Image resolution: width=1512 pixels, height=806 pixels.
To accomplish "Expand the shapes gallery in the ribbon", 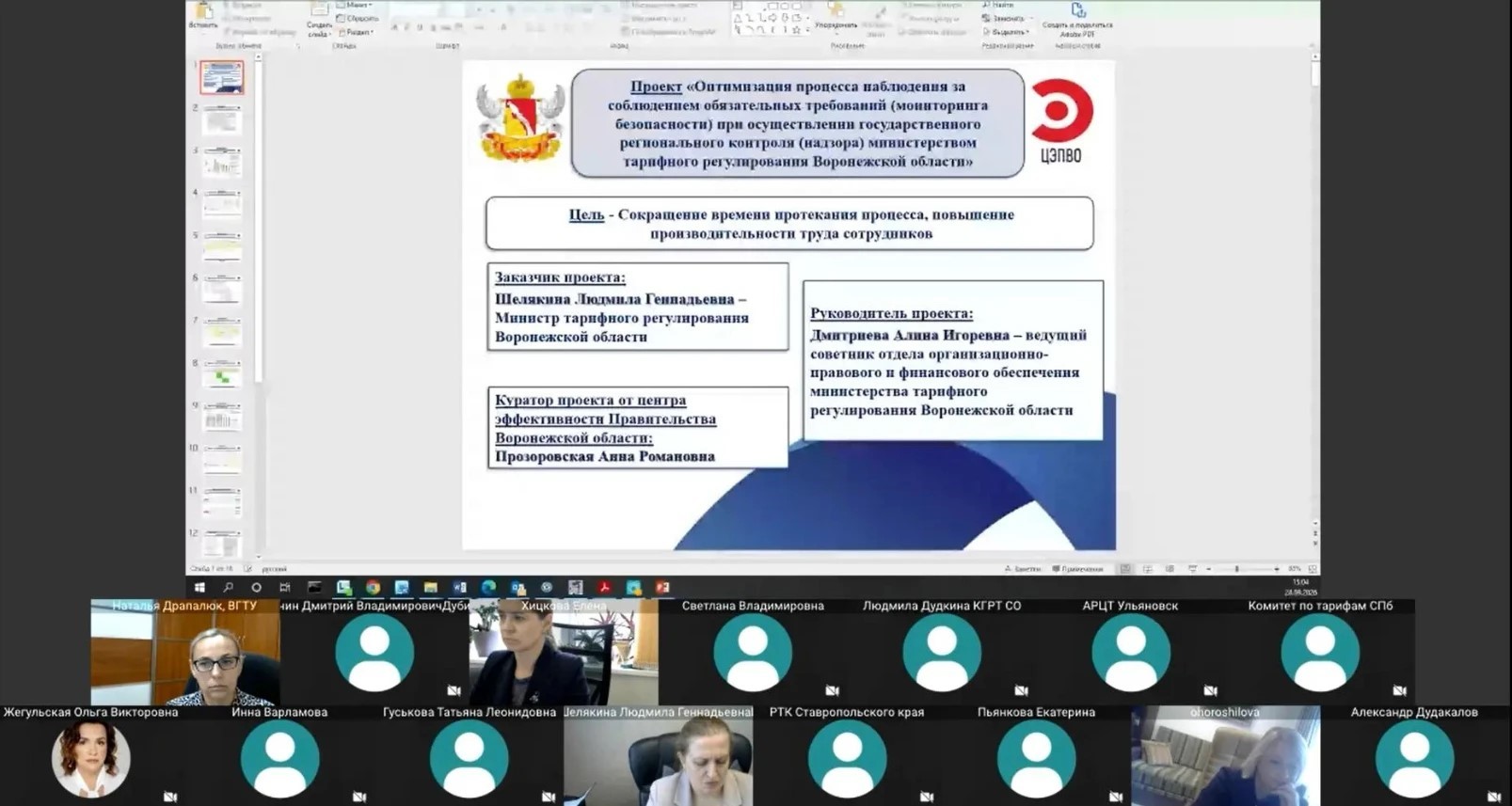I will tap(807, 31).
